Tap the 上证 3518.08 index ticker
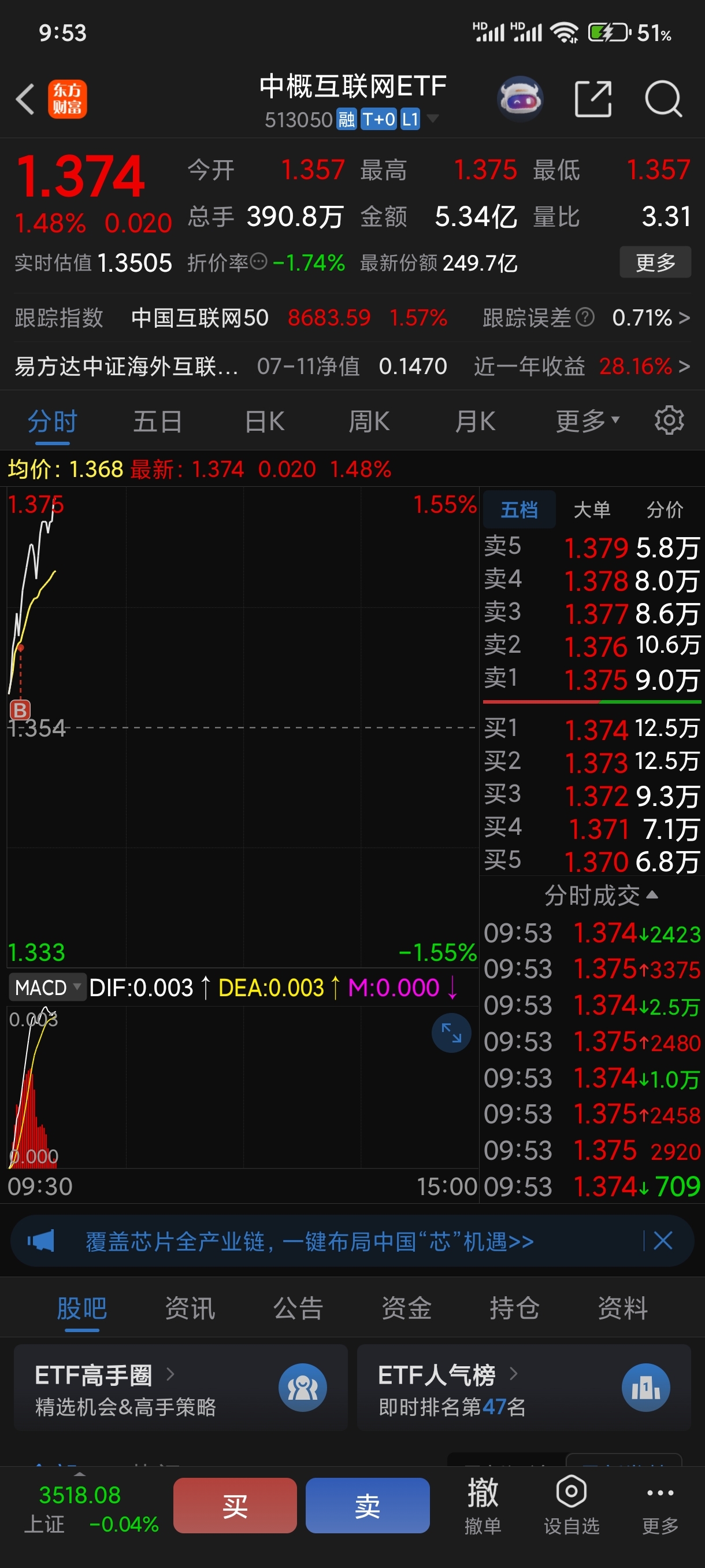 point(91,1510)
